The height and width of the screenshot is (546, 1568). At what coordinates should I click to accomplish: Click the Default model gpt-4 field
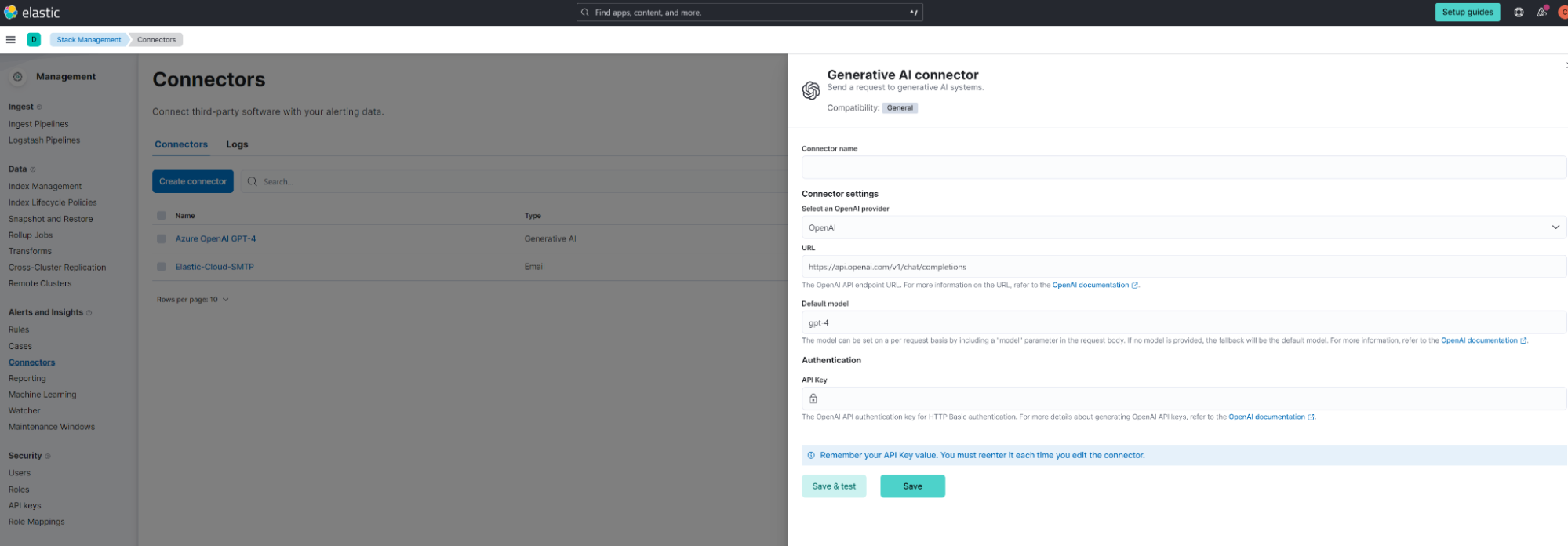point(1184,322)
